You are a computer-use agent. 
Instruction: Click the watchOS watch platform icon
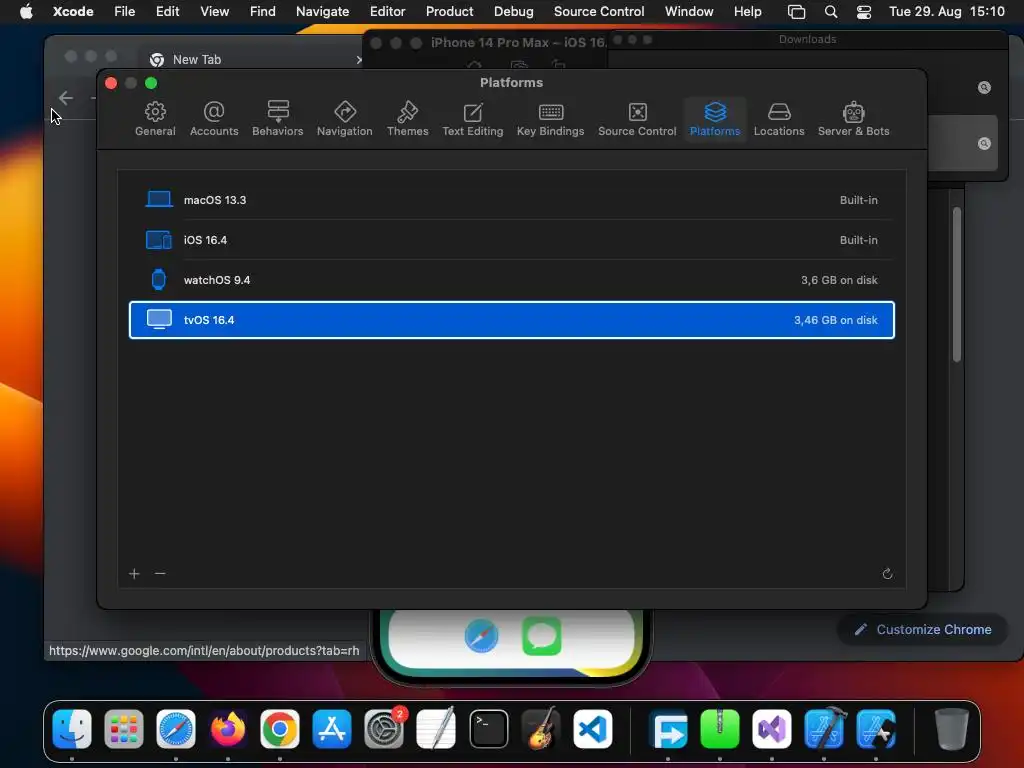pos(159,280)
